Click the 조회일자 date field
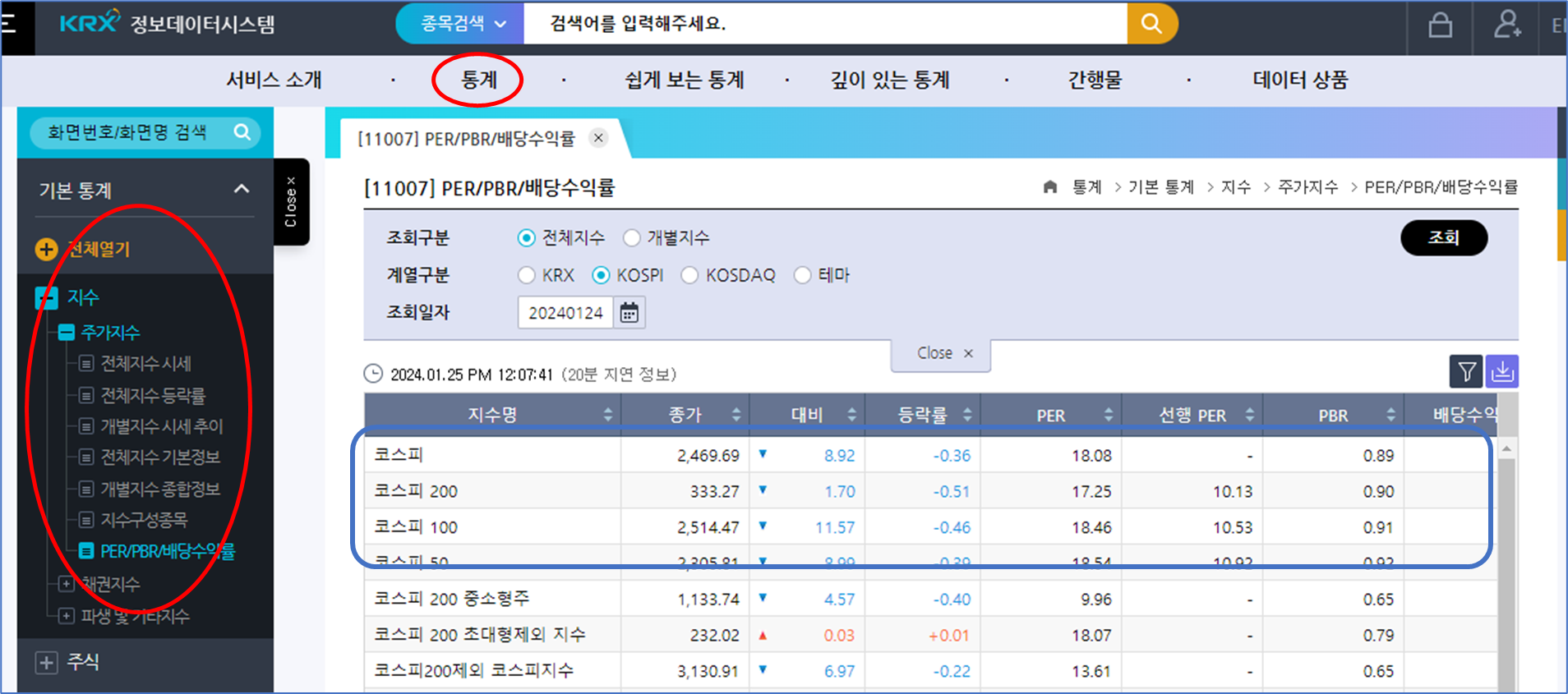The image size is (1568, 694). [x=565, y=313]
